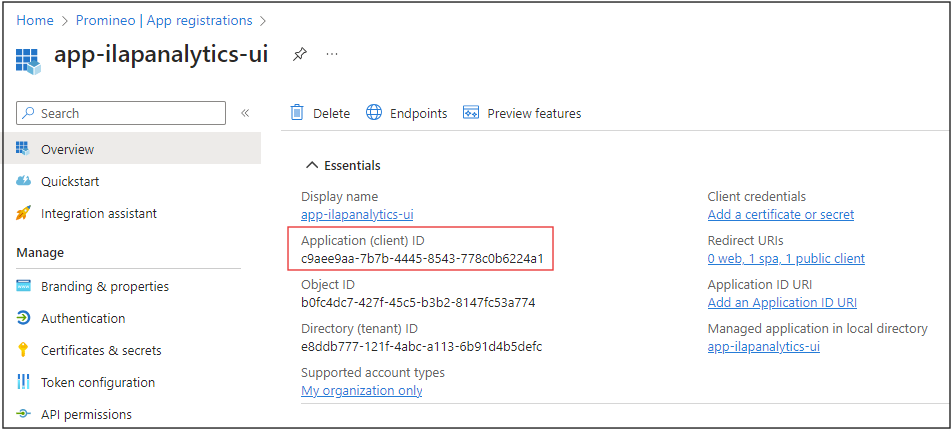Click the page title app-ilapanalytics-ui
This screenshot has height=431, width=951.
tap(161, 55)
